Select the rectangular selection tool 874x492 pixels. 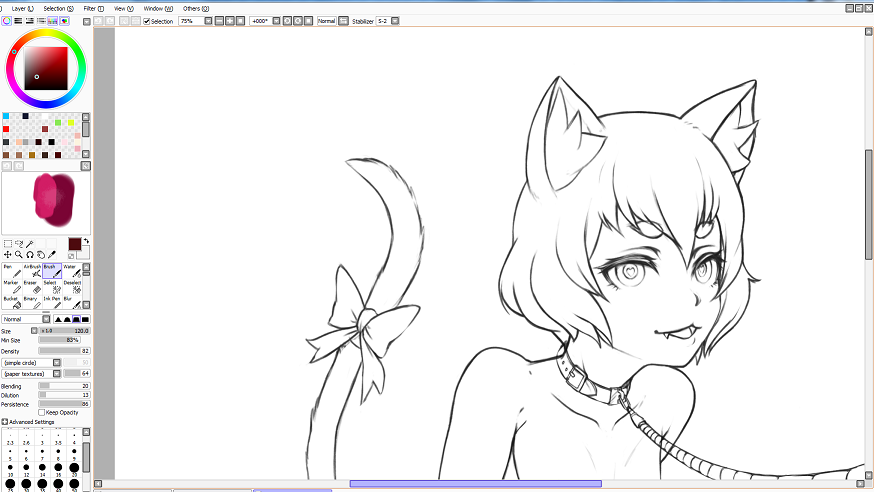click(8, 243)
